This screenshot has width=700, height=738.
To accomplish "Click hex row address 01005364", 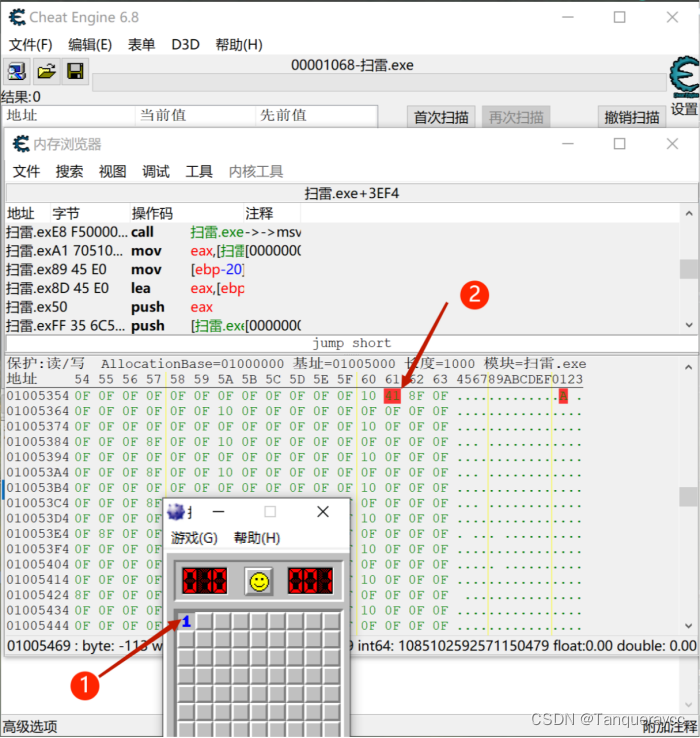I will (38, 411).
